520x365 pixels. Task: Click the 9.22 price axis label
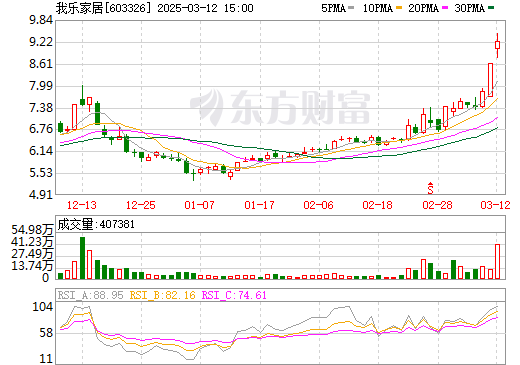[x=41, y=42]
